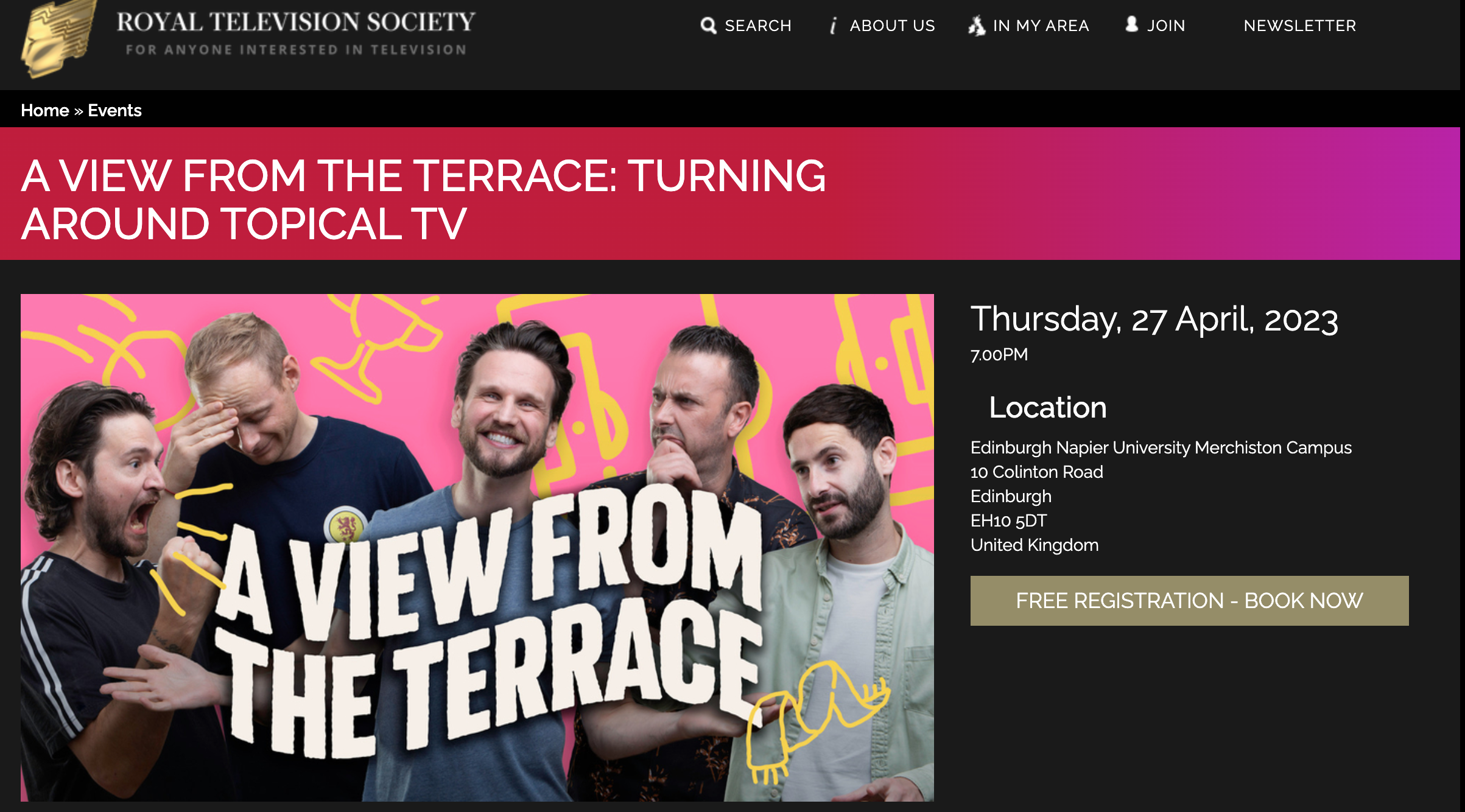The width and height of the screenshot is (1465, 812).
Task: Click A View From The Terrace promo image
Action: [x=477, y=548]
